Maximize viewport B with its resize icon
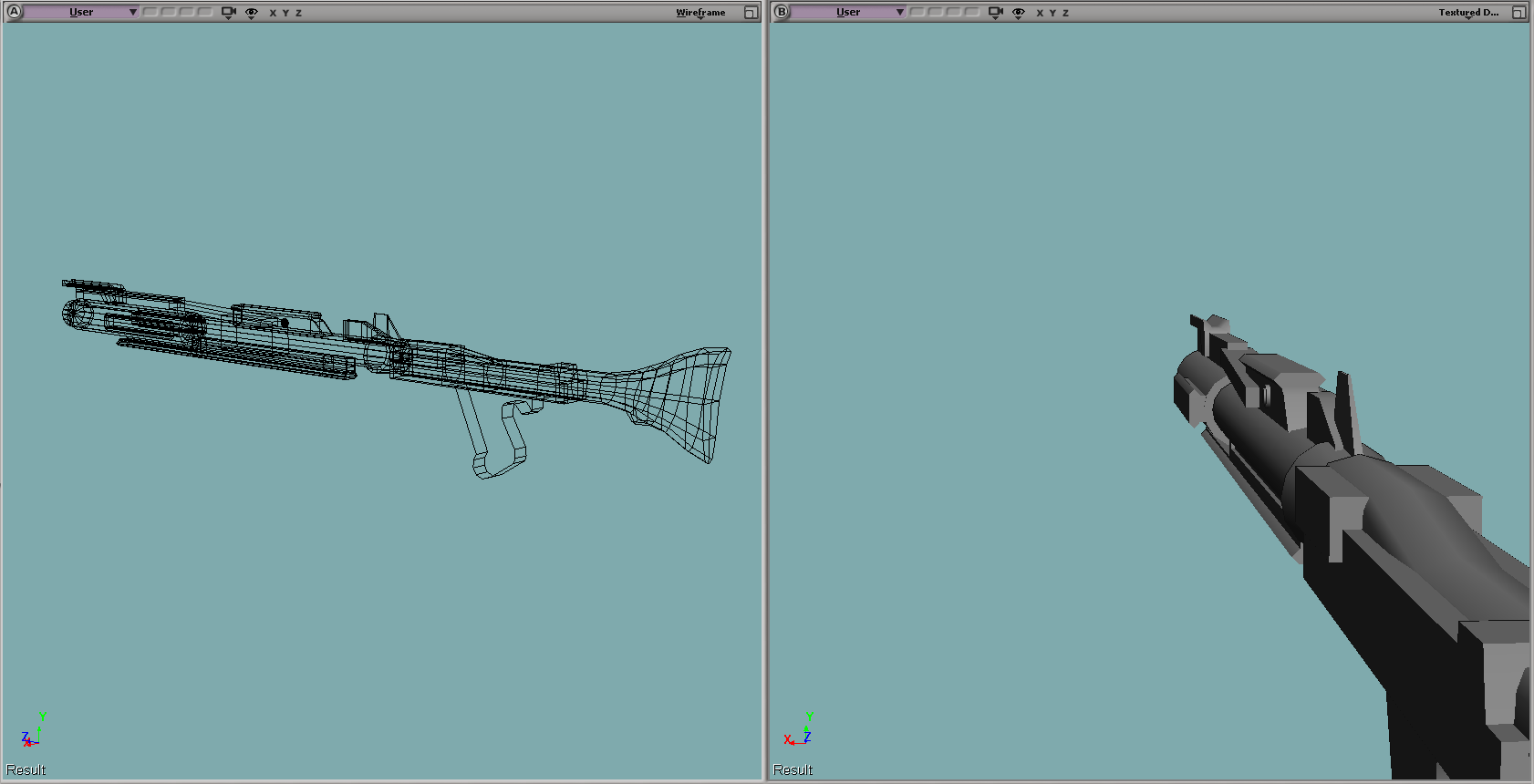The height and width of the screenshot is (784, 1534). click(1518, 13)
